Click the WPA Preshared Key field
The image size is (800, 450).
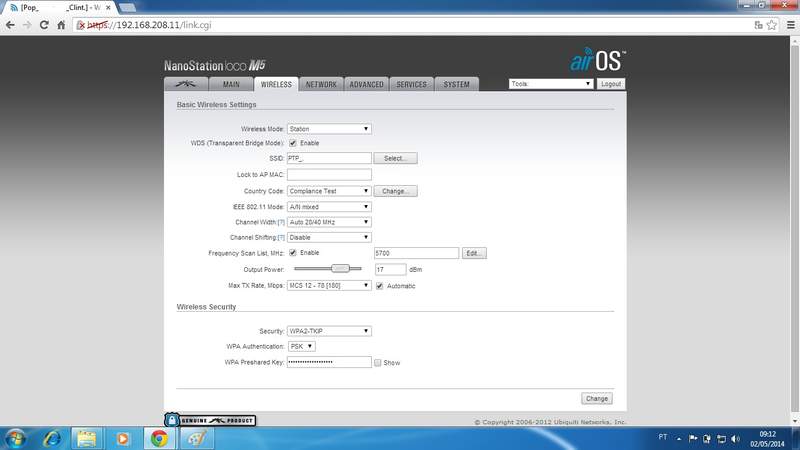tap(329, 362)
